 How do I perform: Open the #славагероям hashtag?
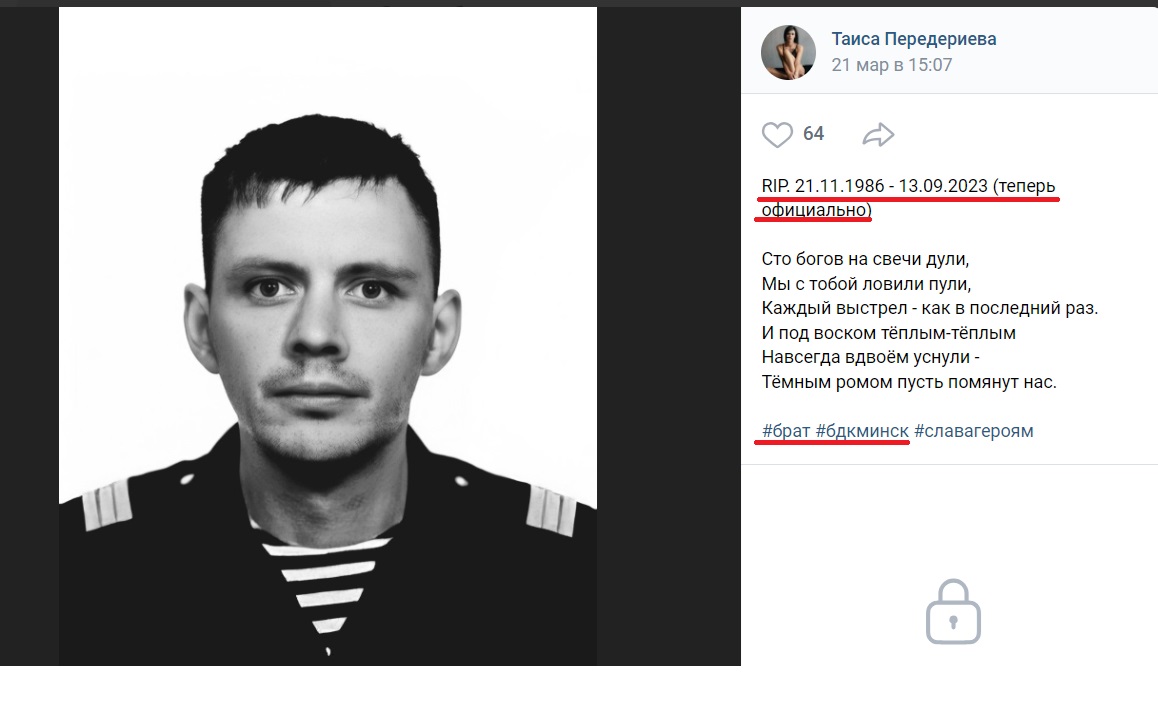(973, 431)
